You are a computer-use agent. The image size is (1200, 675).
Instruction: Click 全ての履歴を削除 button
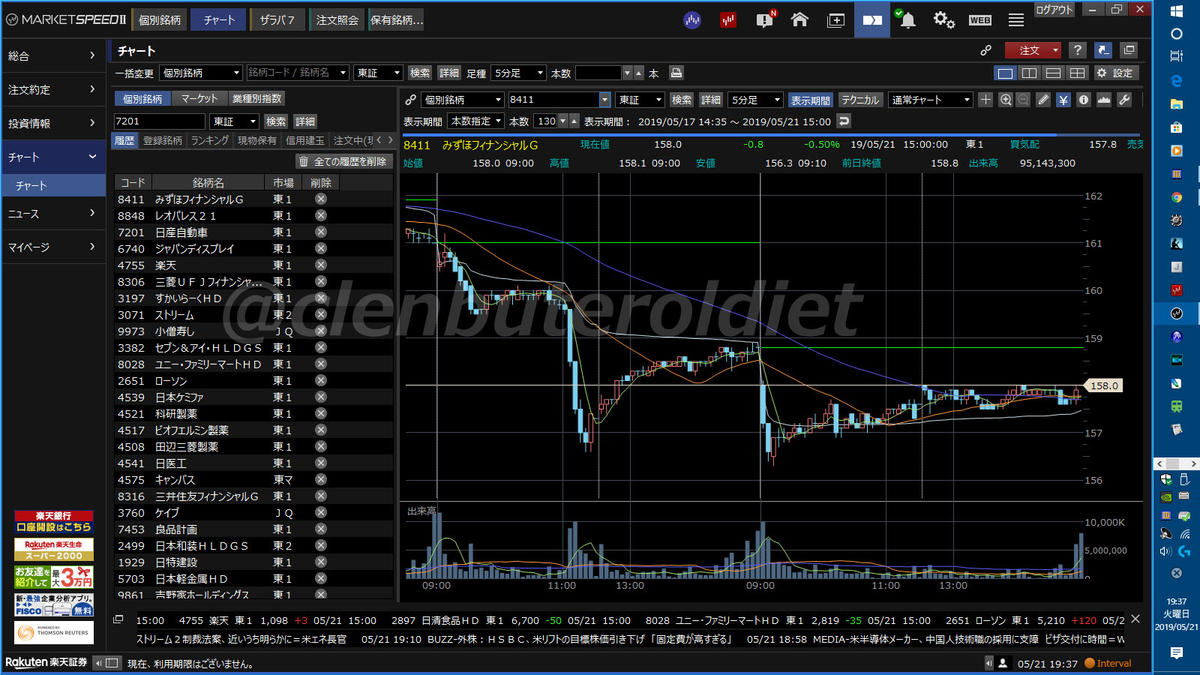(343, 161)
